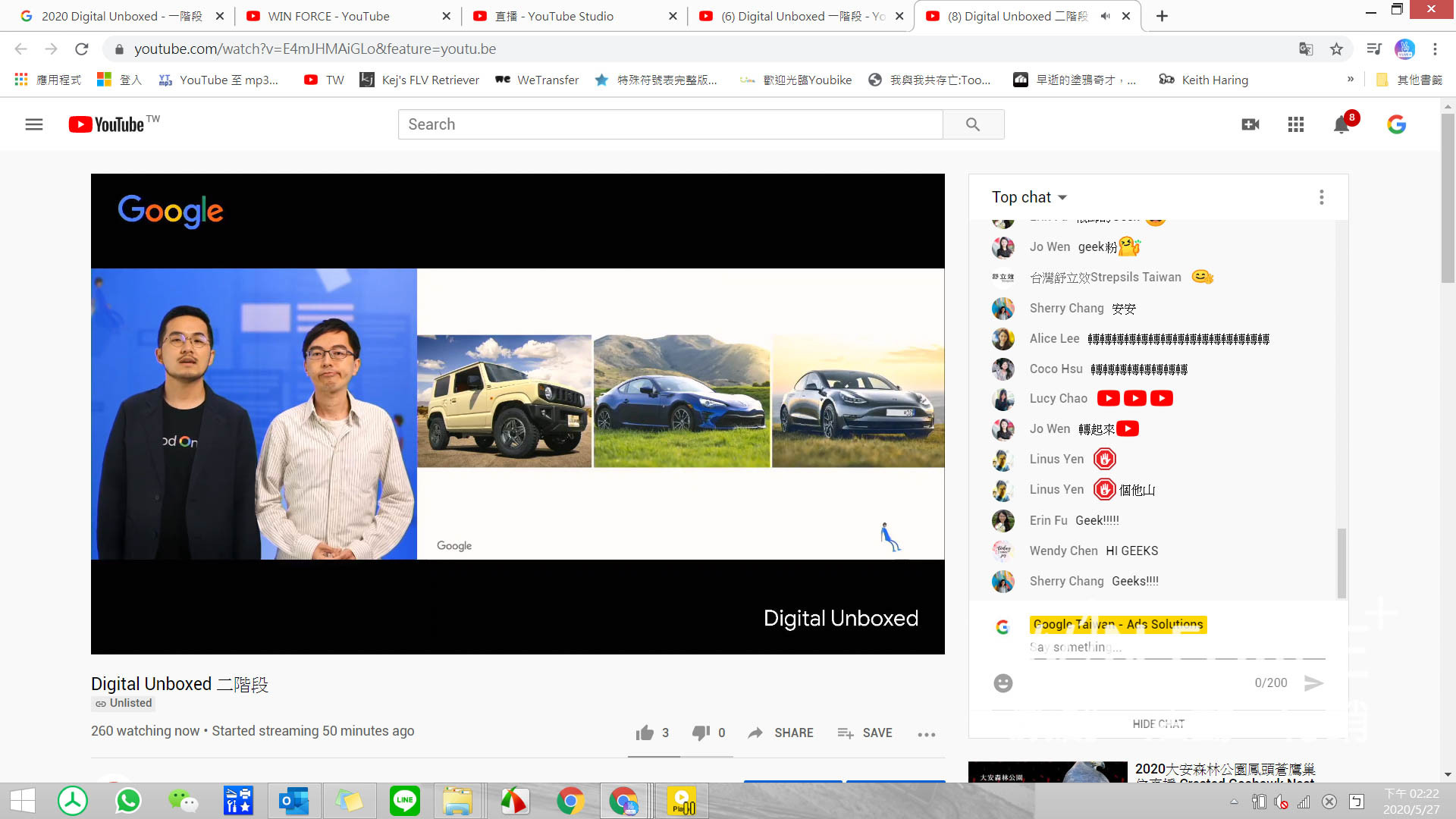Click the Google Translate page icon
The image size is (1456, 819).
coord(1305,49)
